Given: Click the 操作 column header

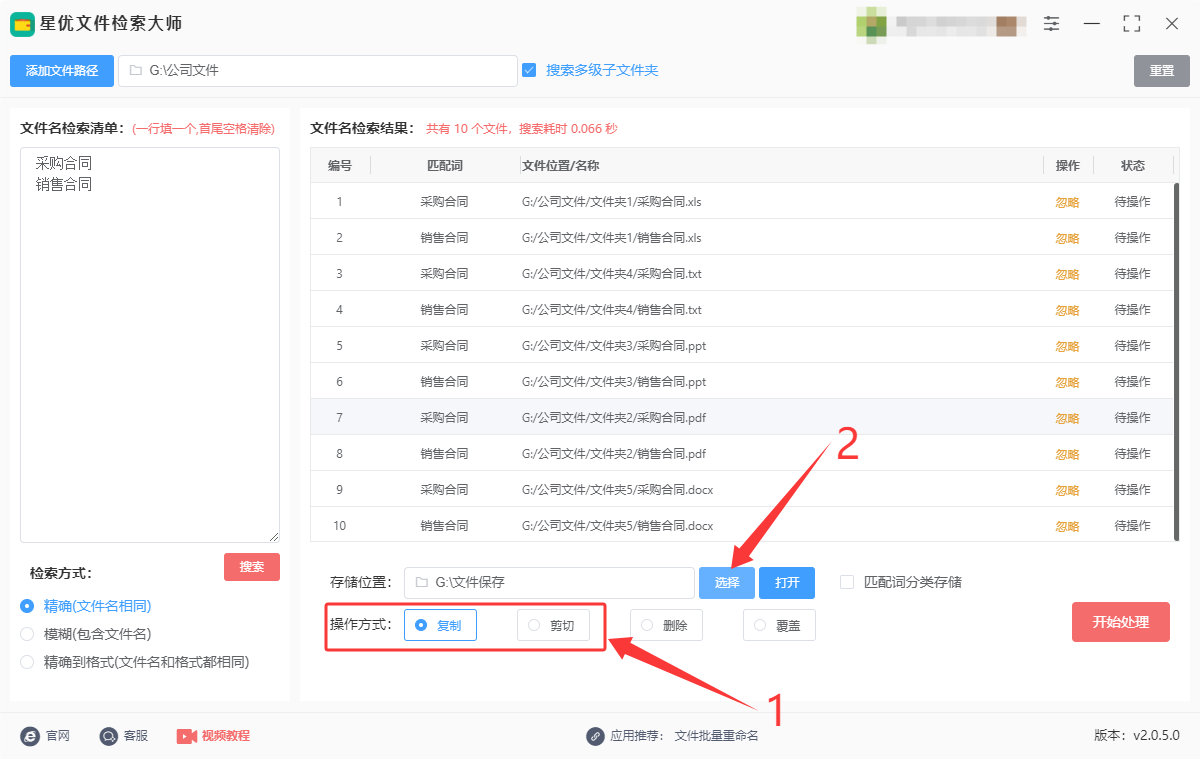Looking at the screenshot, I should 1068,166.
